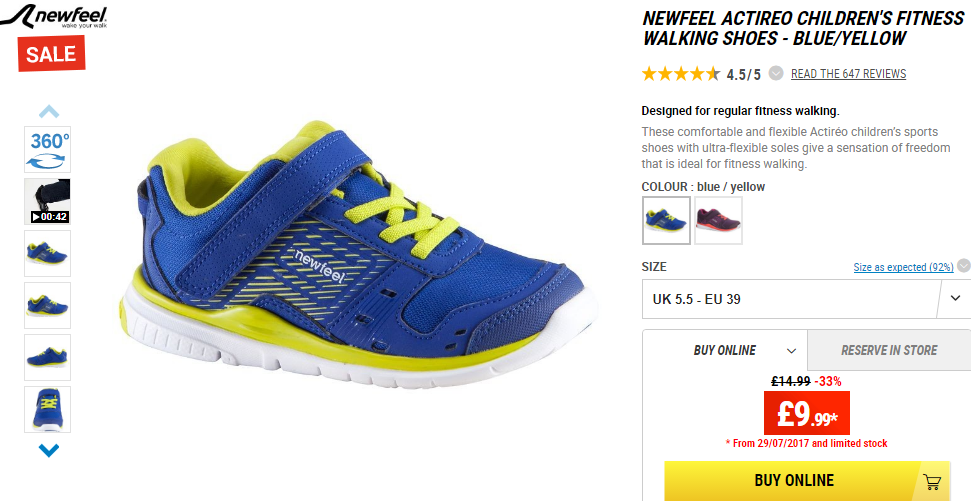Expand the rating details chevron beside 4.5/5
This screenshot has width=971, height=501.
point(776,73)
